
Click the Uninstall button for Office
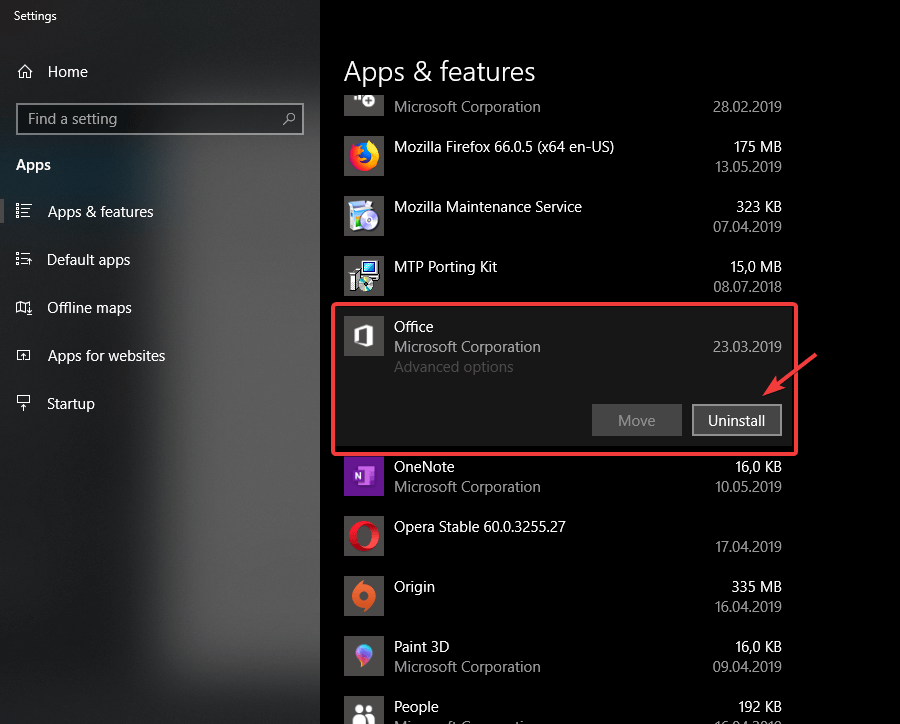[x=736, y=420]
